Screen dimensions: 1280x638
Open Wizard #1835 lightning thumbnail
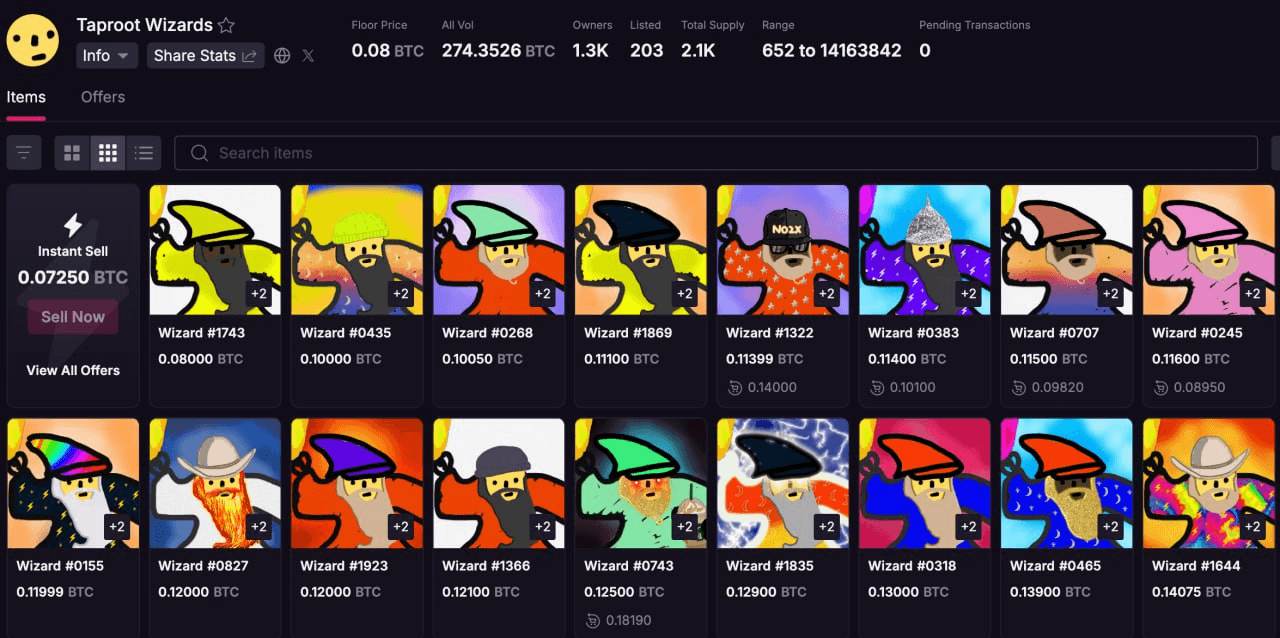click(783, 483)
